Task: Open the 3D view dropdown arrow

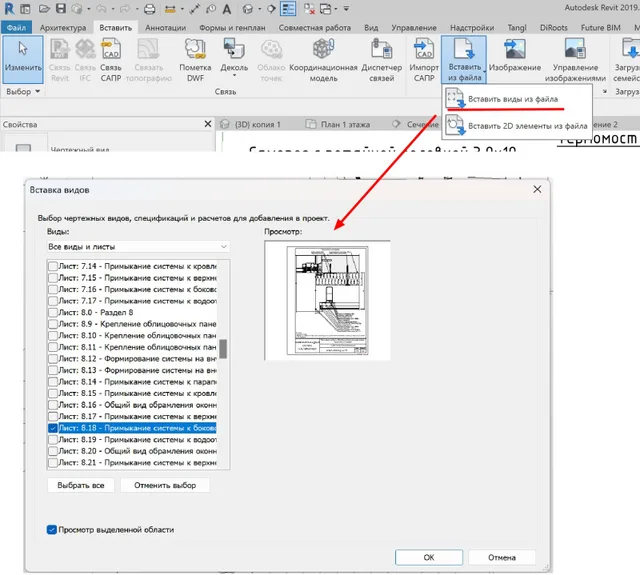Action: tap(260, 9)
